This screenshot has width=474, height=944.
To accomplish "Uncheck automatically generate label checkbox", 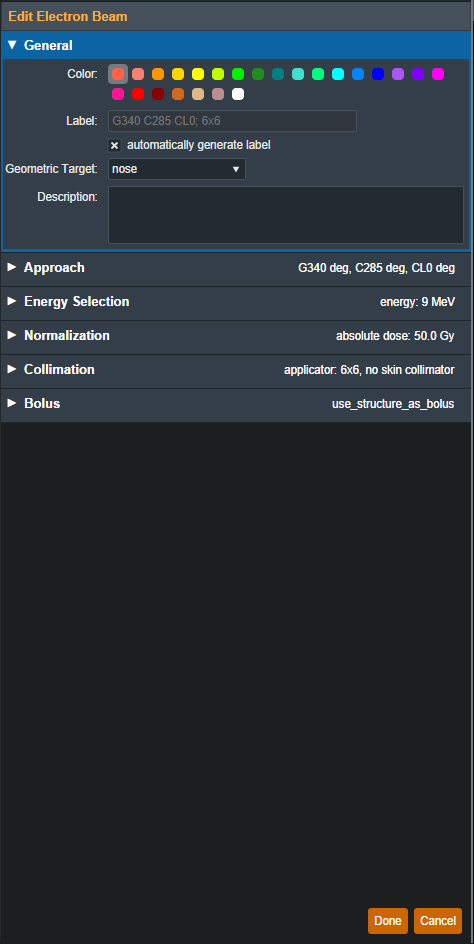I will point(114,146).
